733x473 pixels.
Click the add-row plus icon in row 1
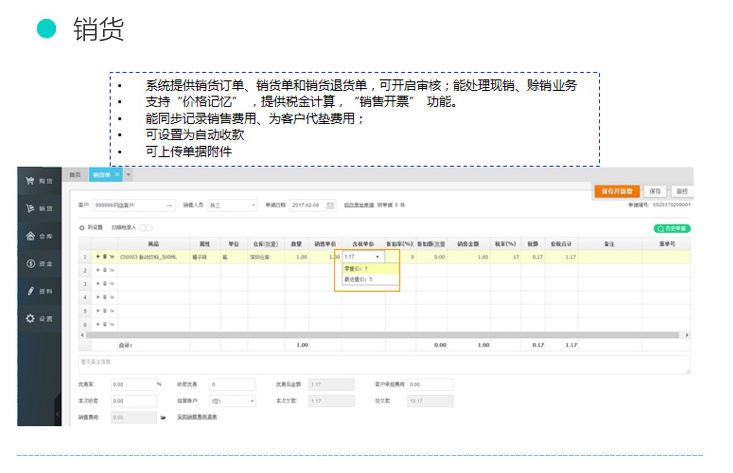coord(97,257)
